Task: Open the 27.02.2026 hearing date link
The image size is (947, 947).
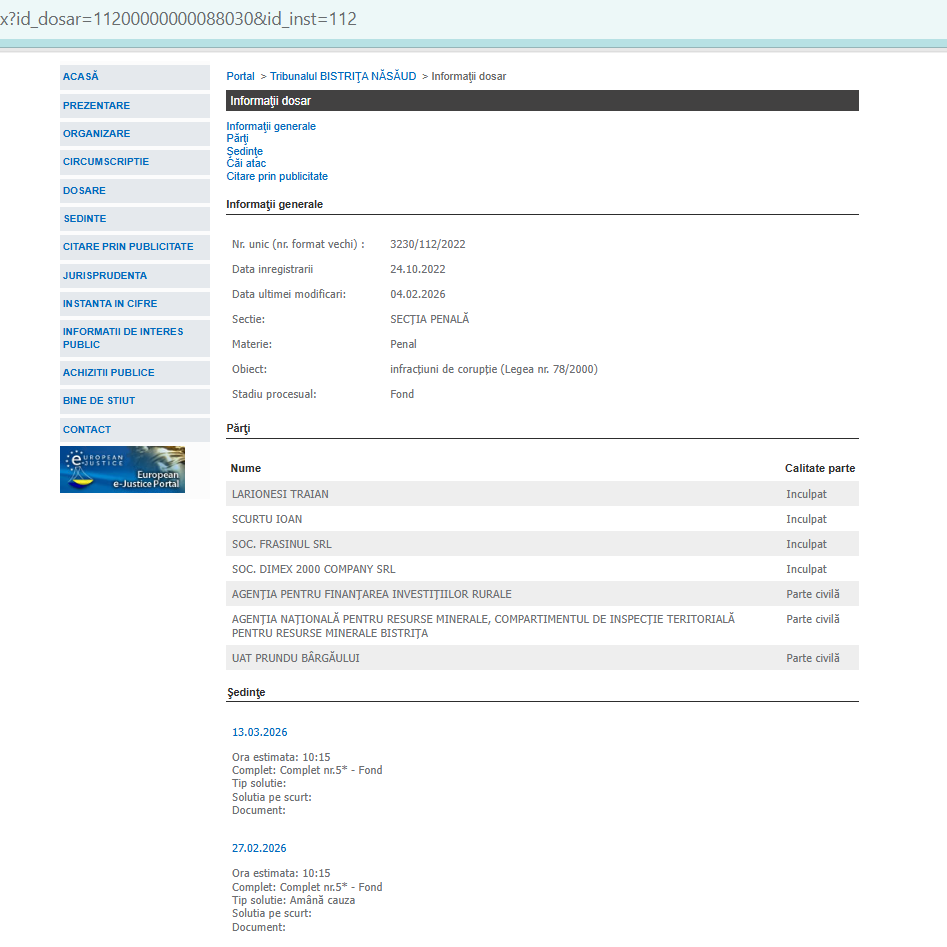Action: 259,849
